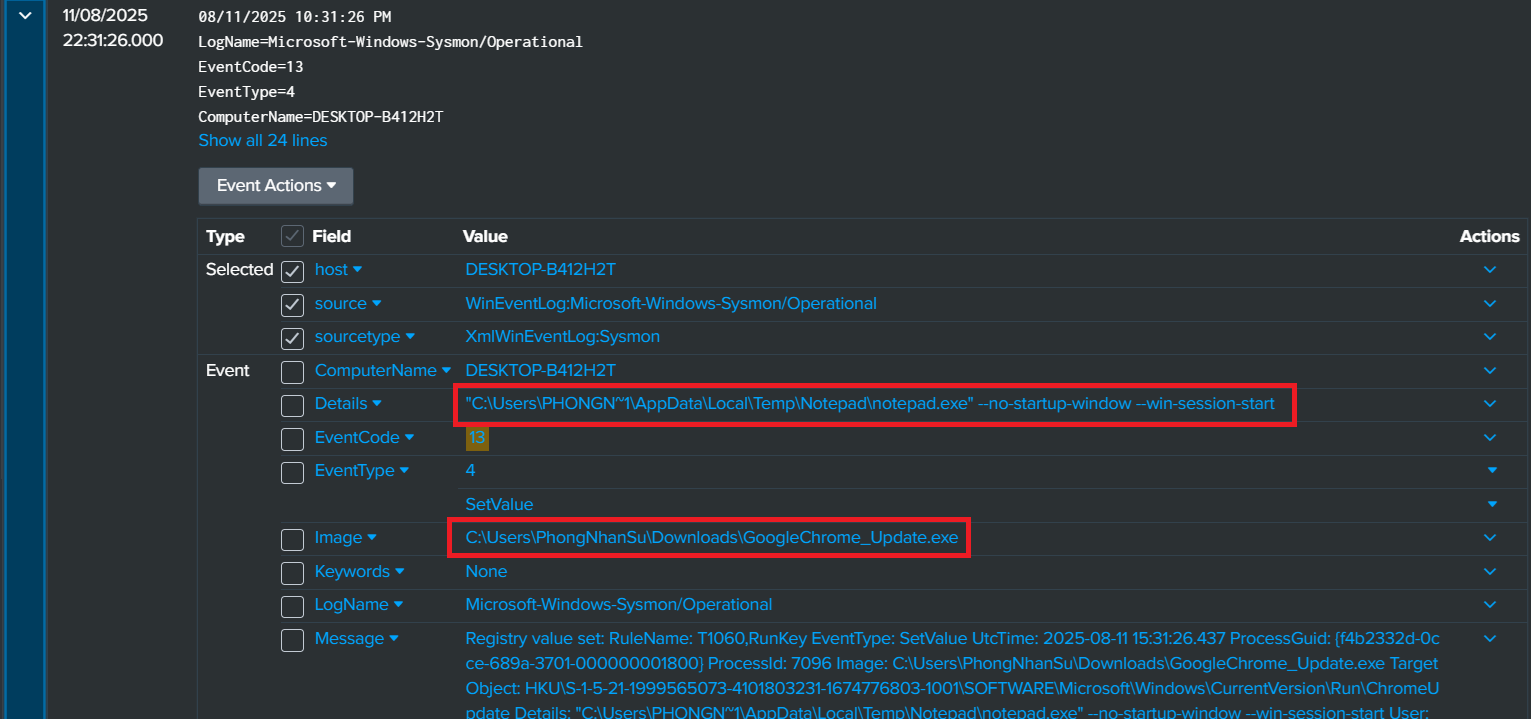Open actions chevron for Details row
The width and height of the screenshot is (1531, 719).
click(x=1490, y=404)
